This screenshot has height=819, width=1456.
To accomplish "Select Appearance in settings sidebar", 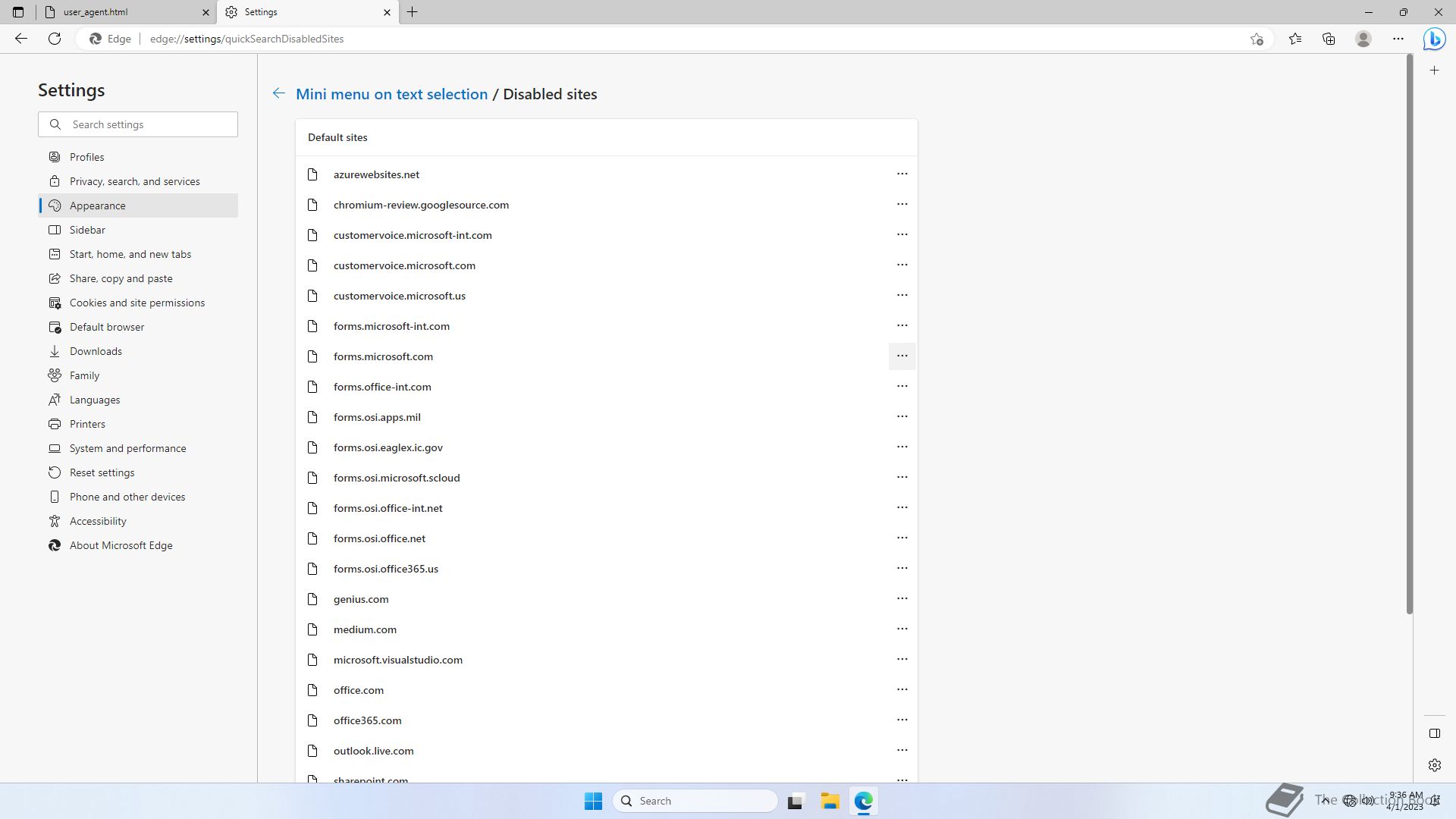I will pos(138,206).
